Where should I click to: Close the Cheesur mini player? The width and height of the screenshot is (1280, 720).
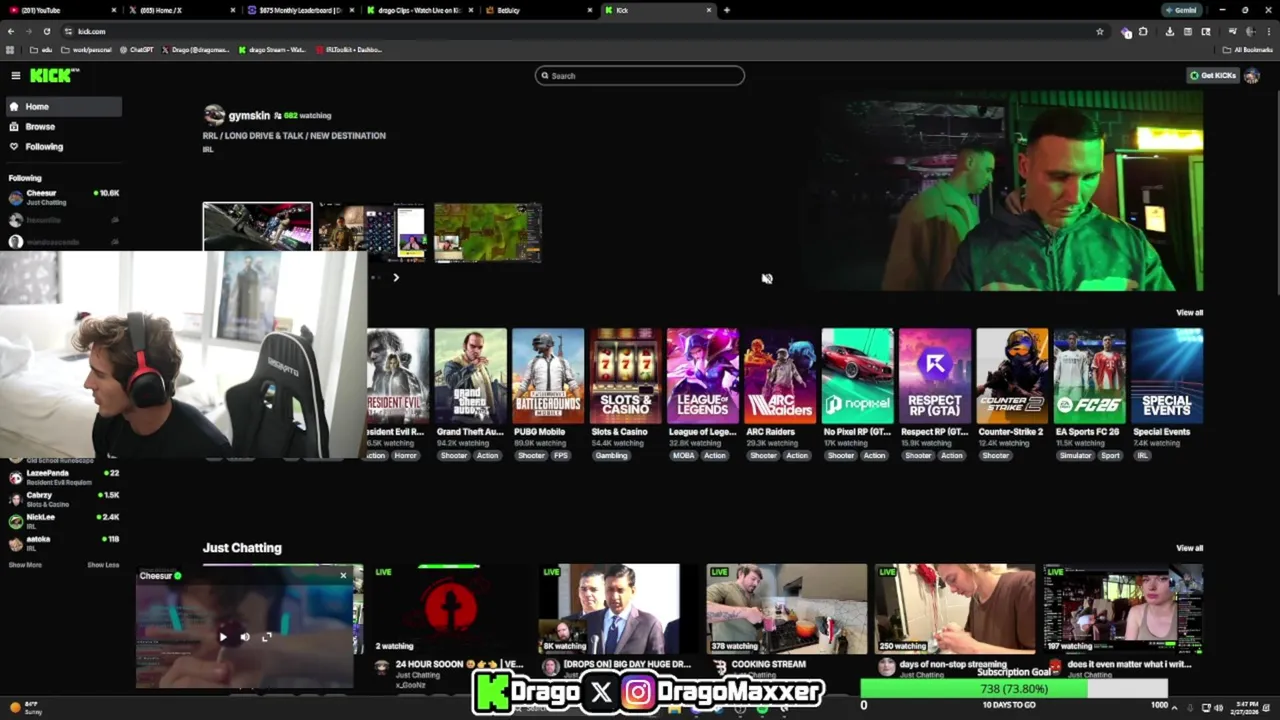pyautogui.click(x=343, y=575)
